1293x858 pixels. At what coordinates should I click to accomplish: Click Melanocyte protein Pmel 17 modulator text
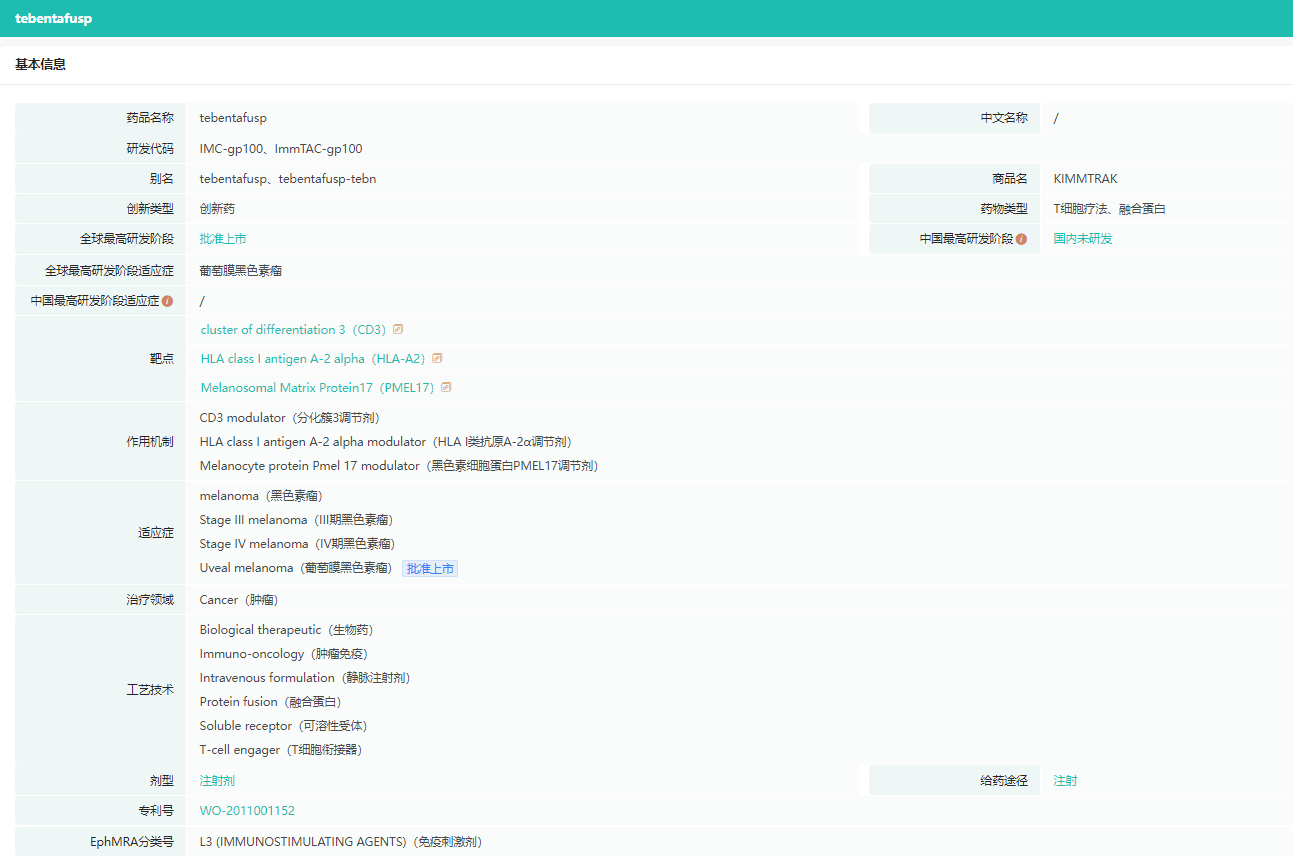point(399,466)
